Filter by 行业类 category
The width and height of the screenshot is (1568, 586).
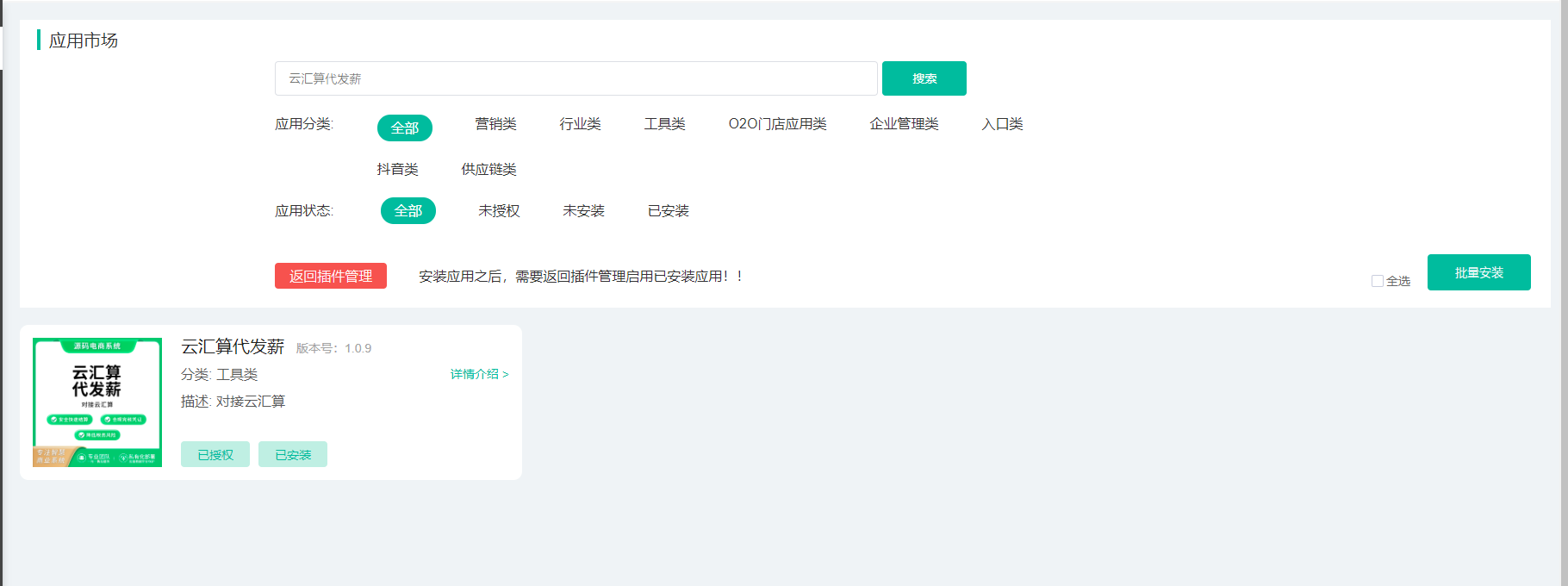(580, 124)
